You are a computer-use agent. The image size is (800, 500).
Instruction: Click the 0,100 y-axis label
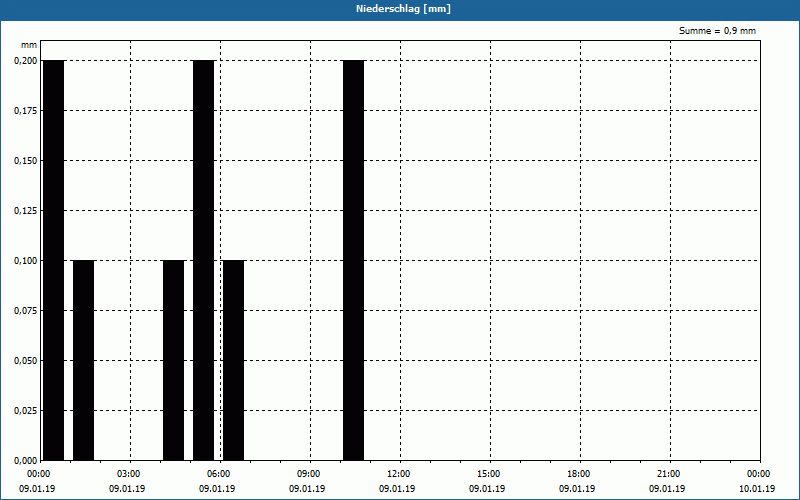(26, 261)
